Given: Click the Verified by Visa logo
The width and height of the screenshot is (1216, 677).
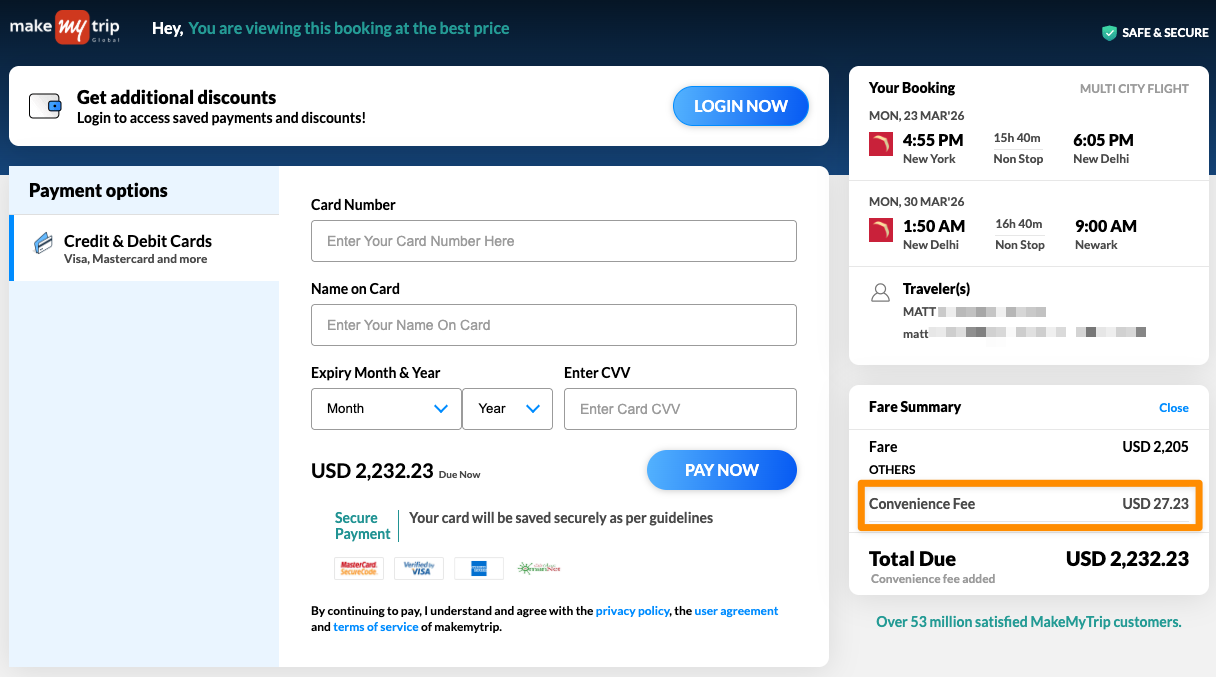Looking at the screenshot, I should 419,568.
